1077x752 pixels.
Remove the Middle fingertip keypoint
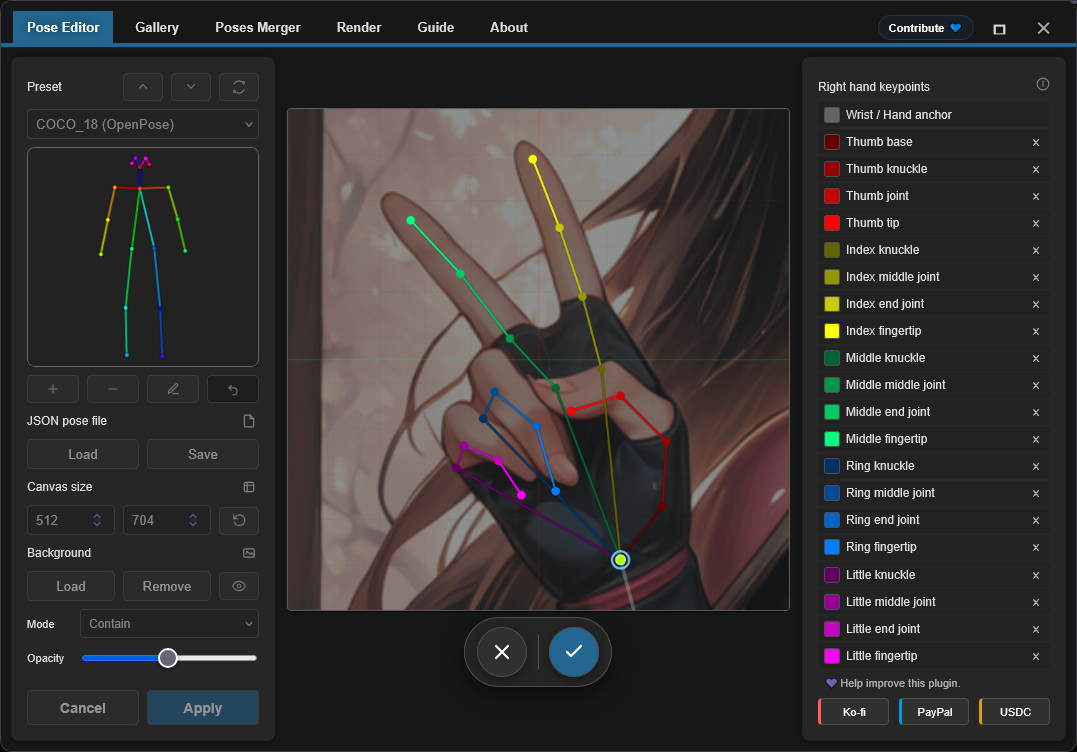[x=1036, y=439]
